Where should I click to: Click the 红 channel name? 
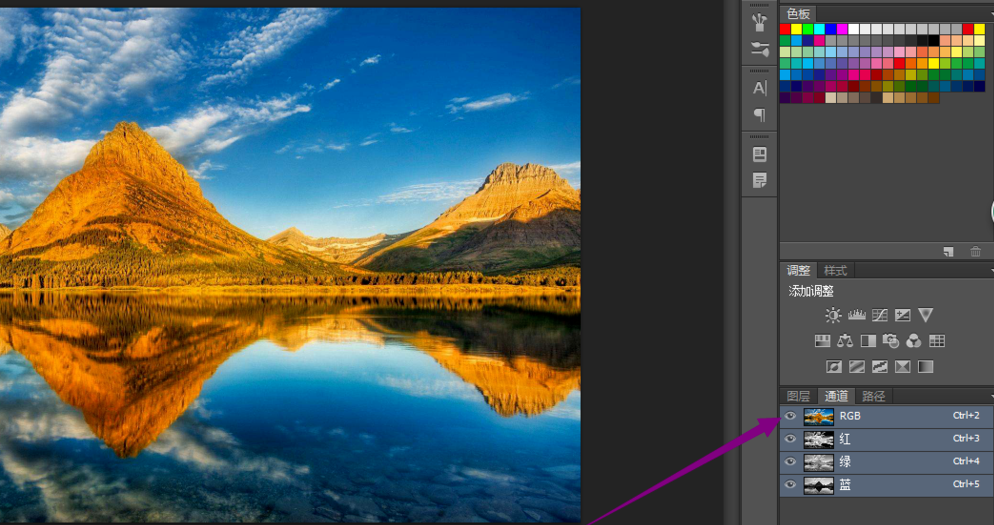pos(845,439)
